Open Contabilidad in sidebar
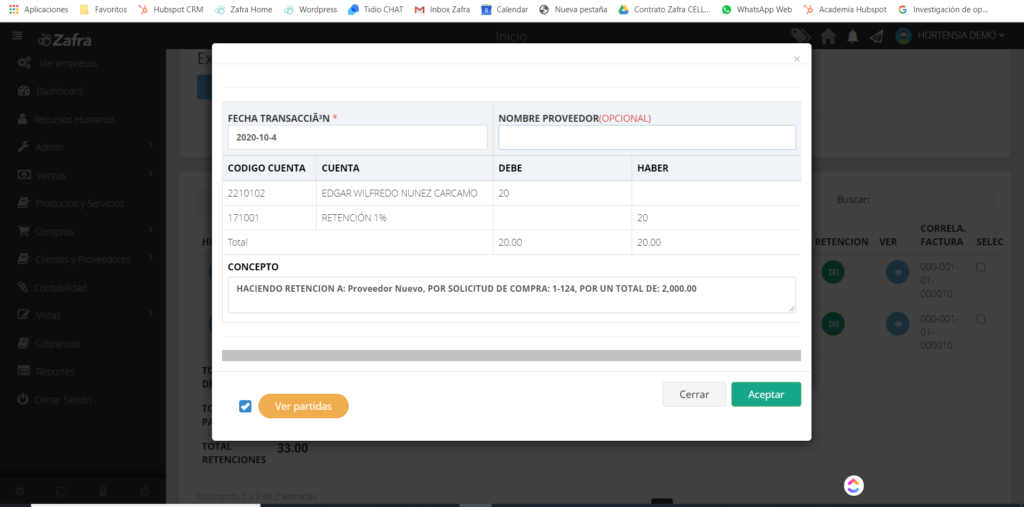This screenshot has width=1024, height=507. pyautogui.click(x=52, y=287)
